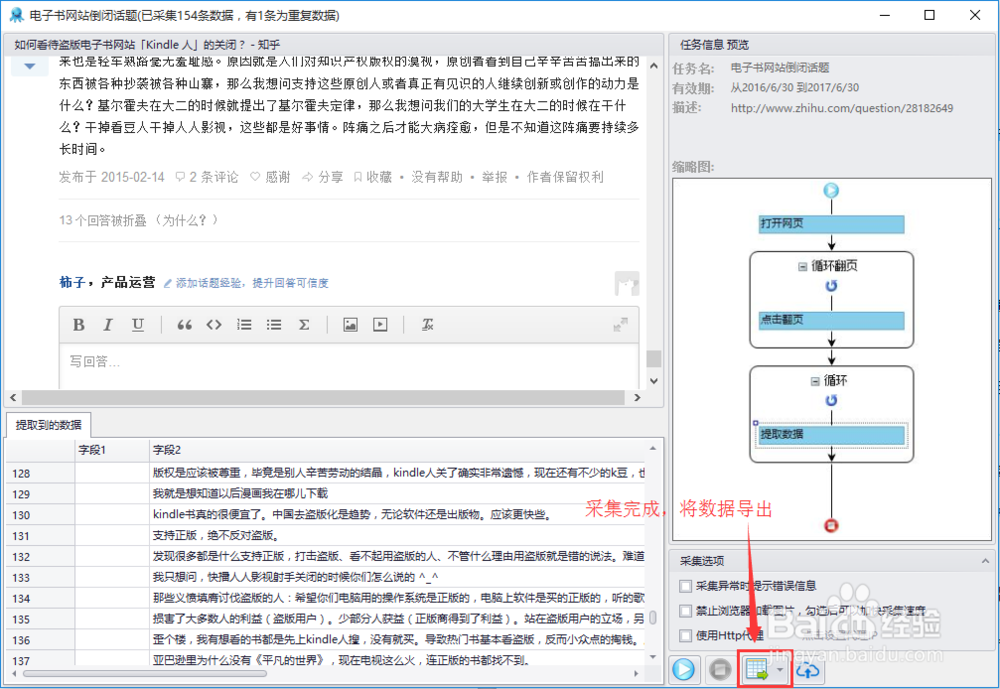Select the 提取到的数据 tab
The image size is (1000, 689).
tap(48, 425)
